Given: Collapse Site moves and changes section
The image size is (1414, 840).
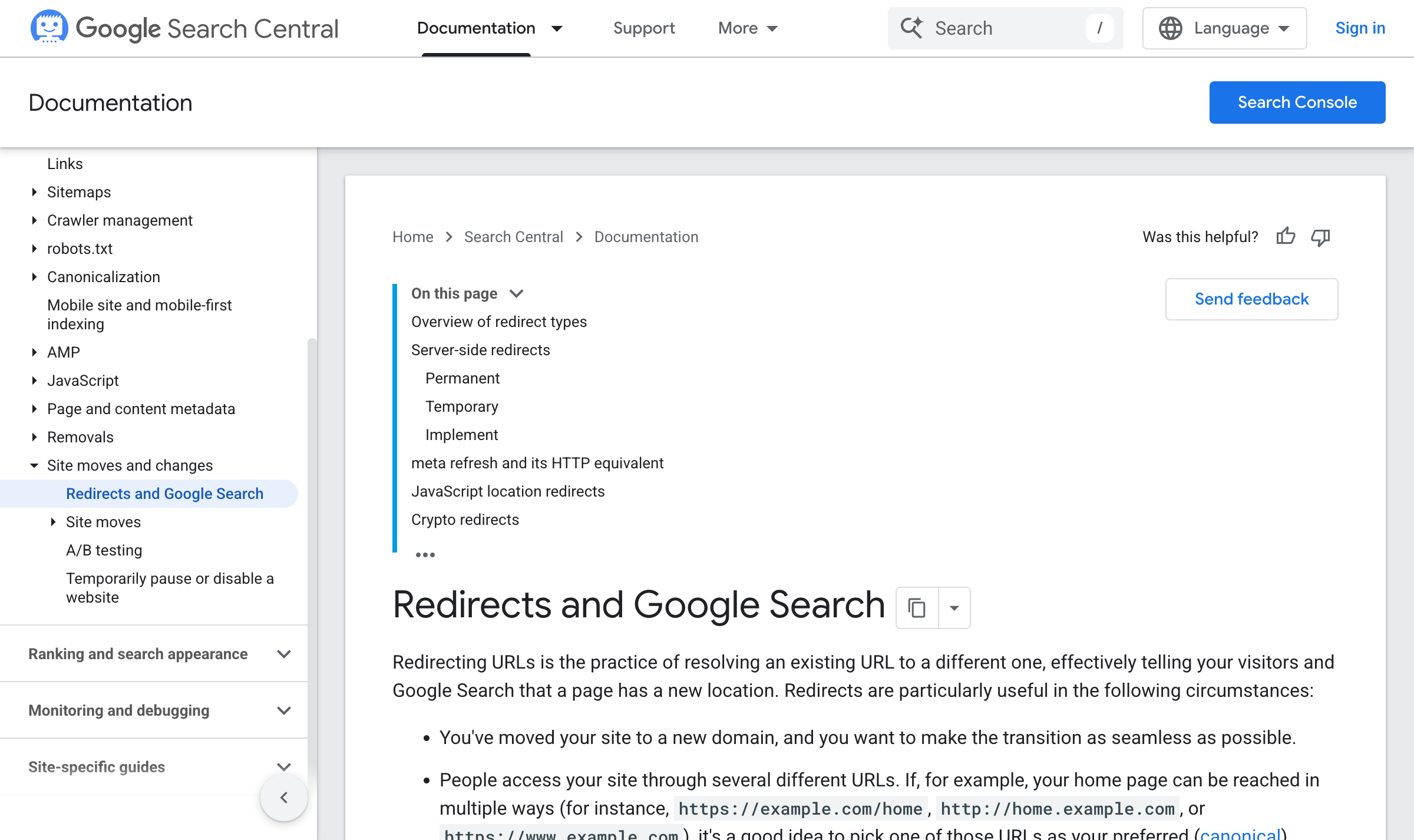Looking at the screenshot, I should pos(34,465).
